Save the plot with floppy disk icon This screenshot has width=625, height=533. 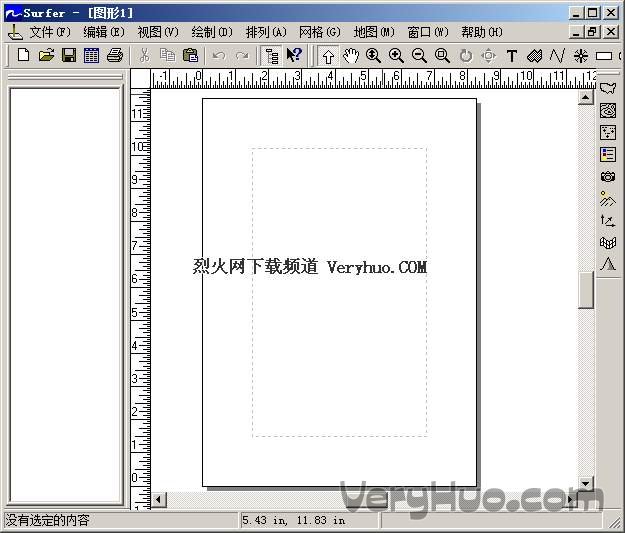[69, 55]
